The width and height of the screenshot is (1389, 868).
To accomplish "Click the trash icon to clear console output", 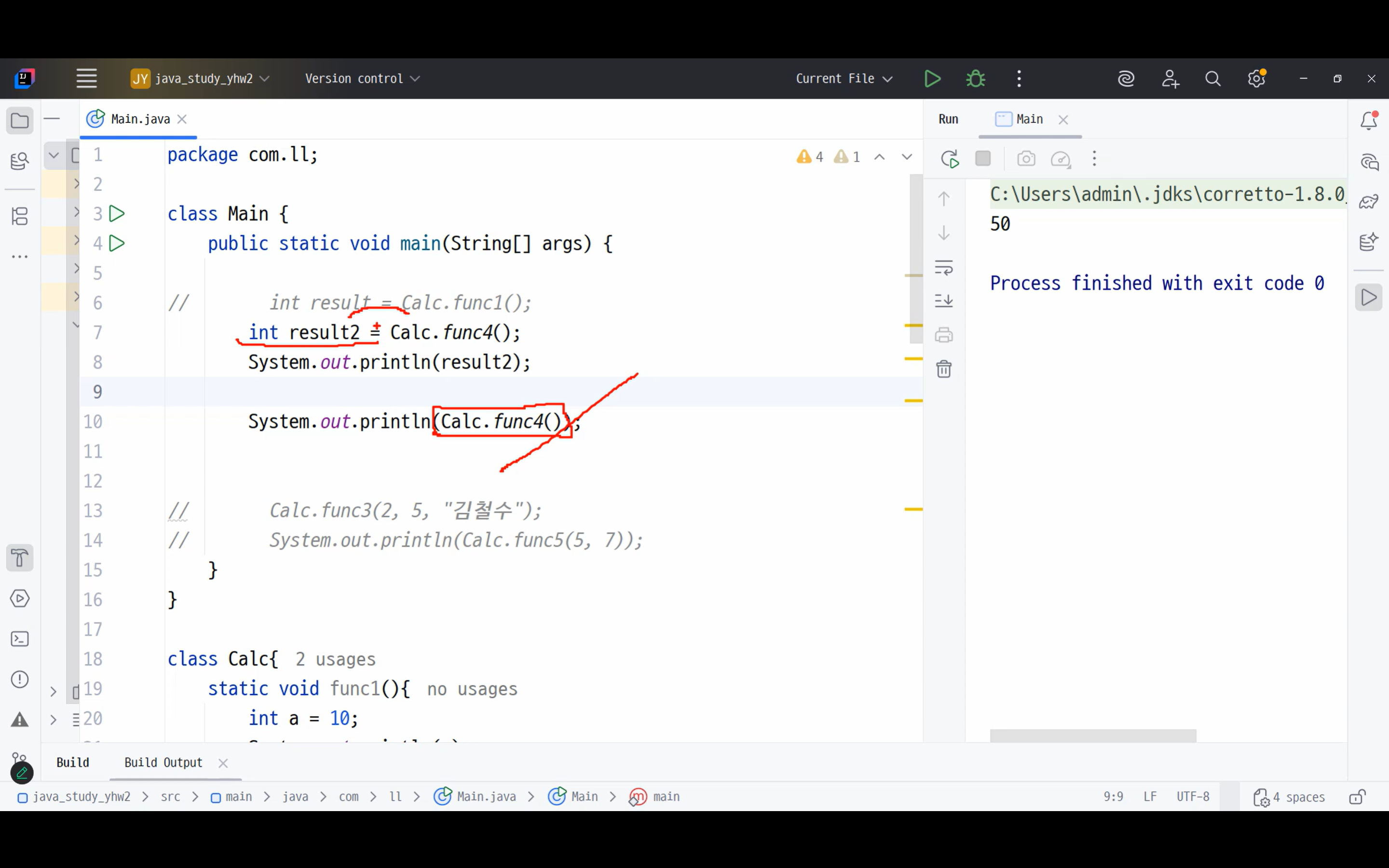I will (x=943, y=368).
